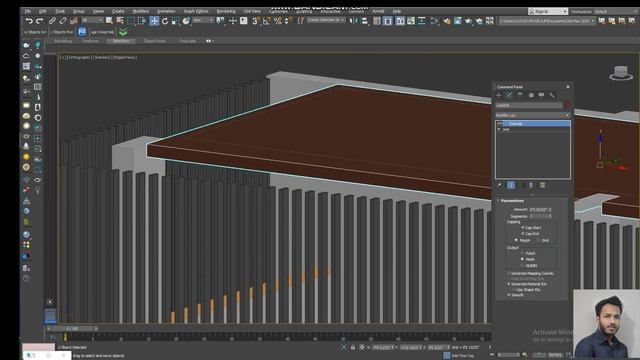Open the File menu
640x360 pixels.
28,11
